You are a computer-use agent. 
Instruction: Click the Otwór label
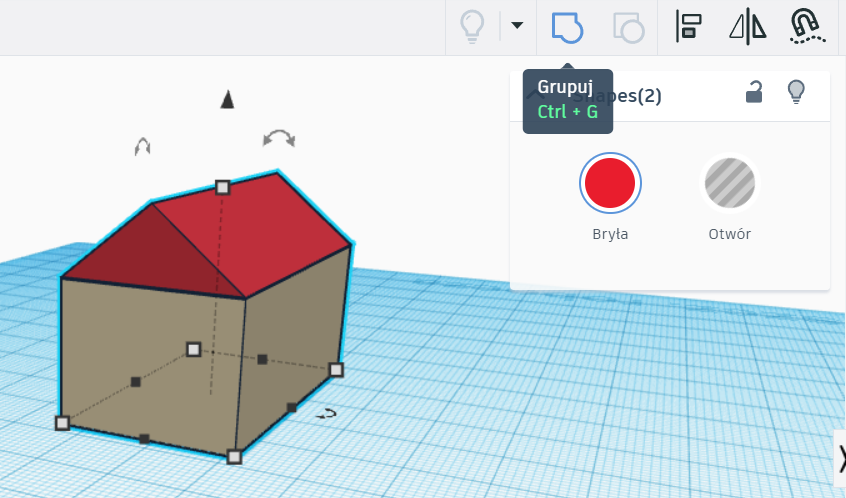tap(729, 234)
